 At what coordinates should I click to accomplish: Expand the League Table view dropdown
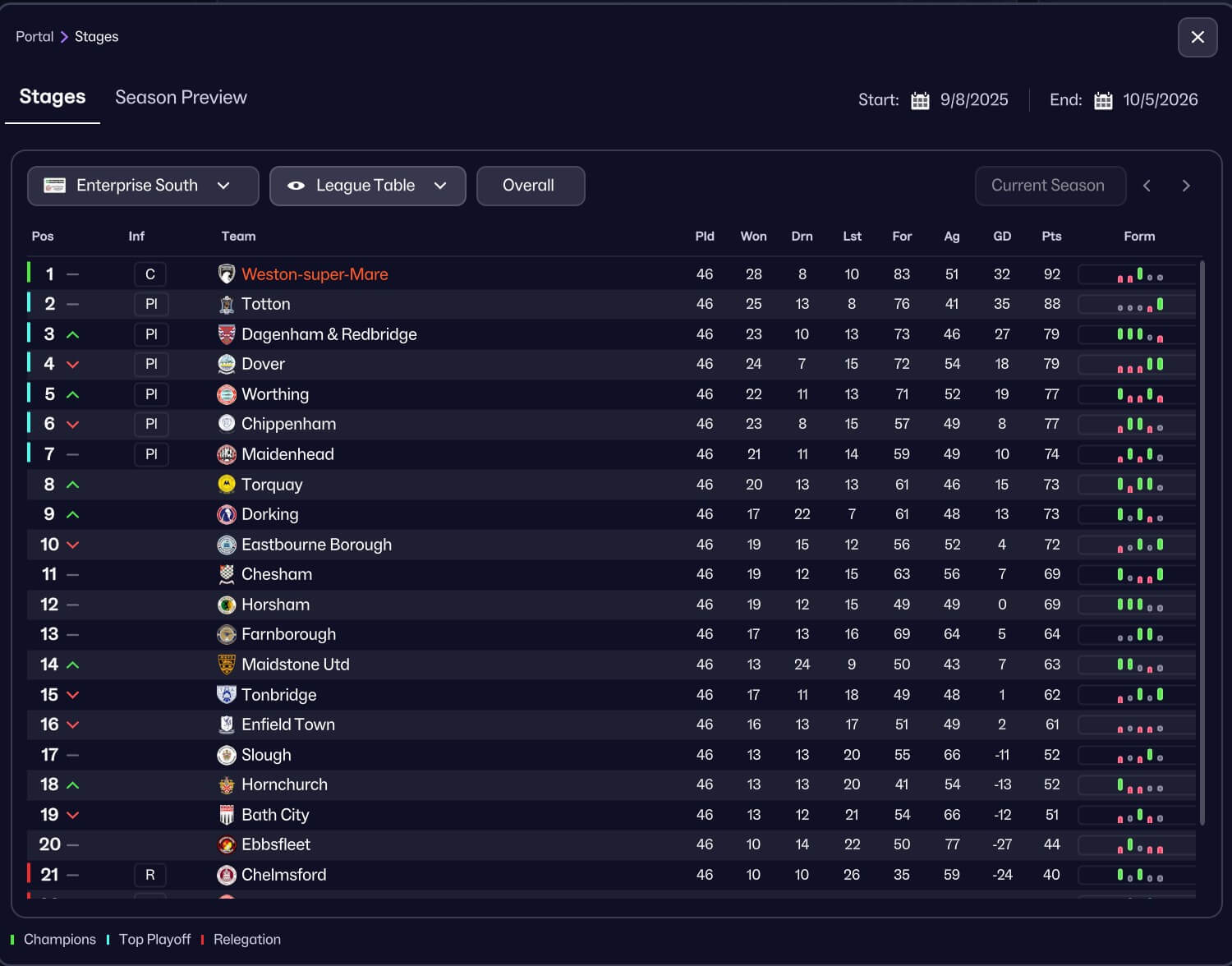tap(367, 186)
